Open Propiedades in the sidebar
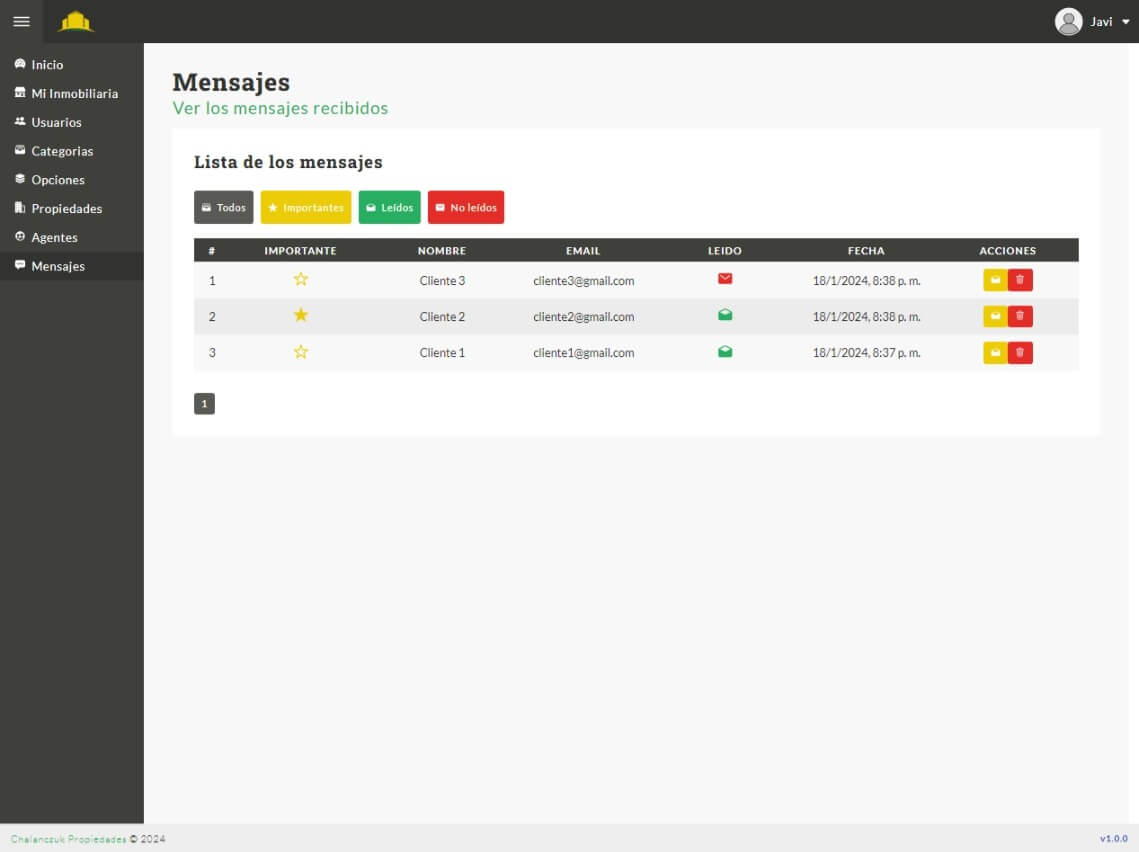Viewport: 1139px width, 852px height. pyautogui.click(x=66, y=209)
